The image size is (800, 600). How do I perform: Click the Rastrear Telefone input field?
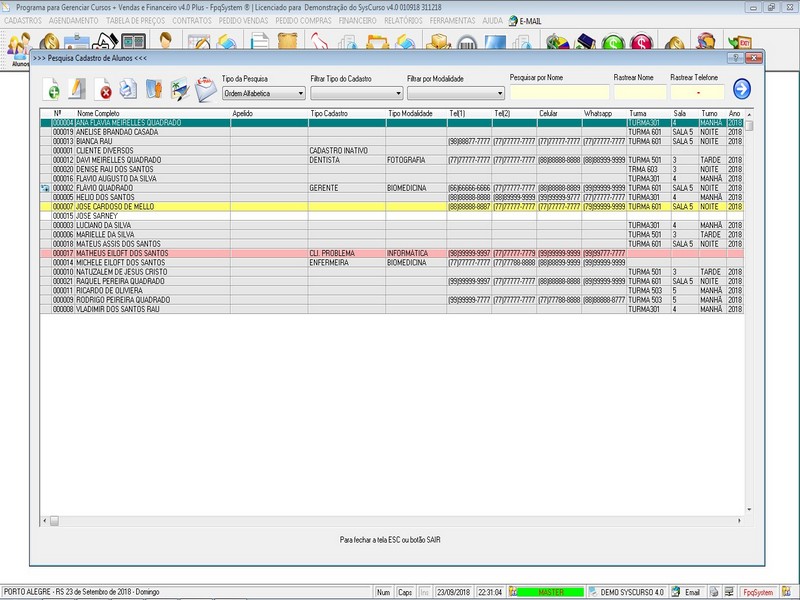tap(697, 92)
